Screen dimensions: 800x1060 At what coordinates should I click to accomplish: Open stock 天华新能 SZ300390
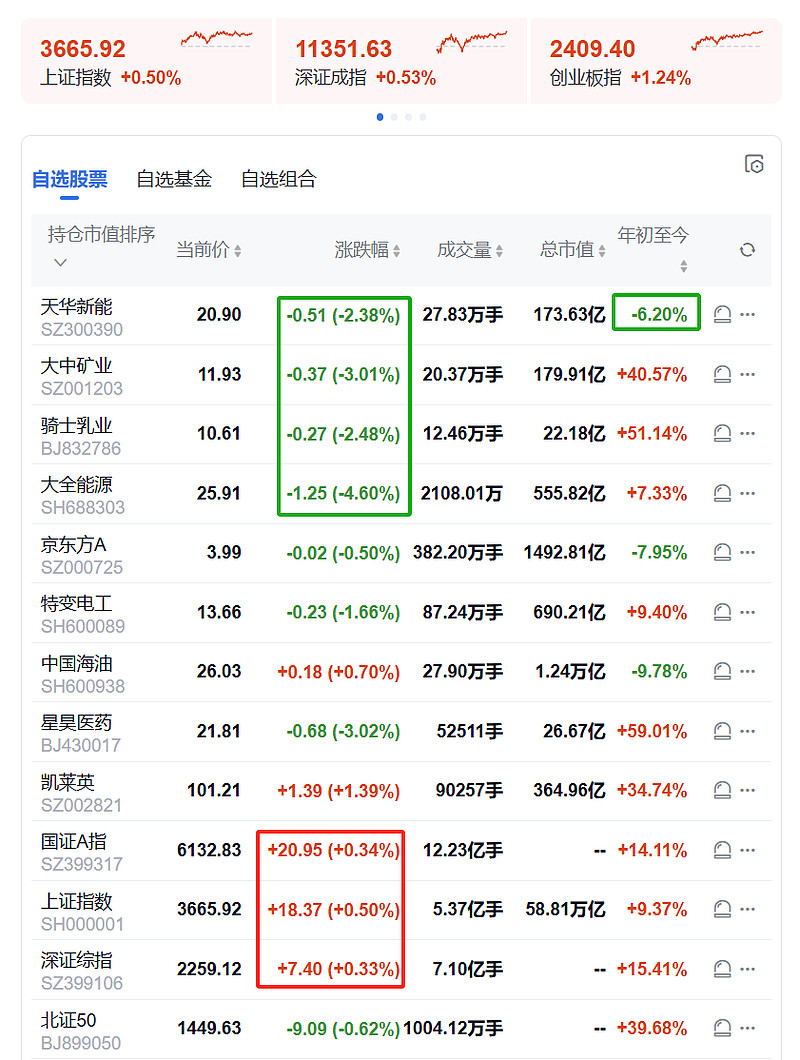pyautogui.click(x=82, y=317)
